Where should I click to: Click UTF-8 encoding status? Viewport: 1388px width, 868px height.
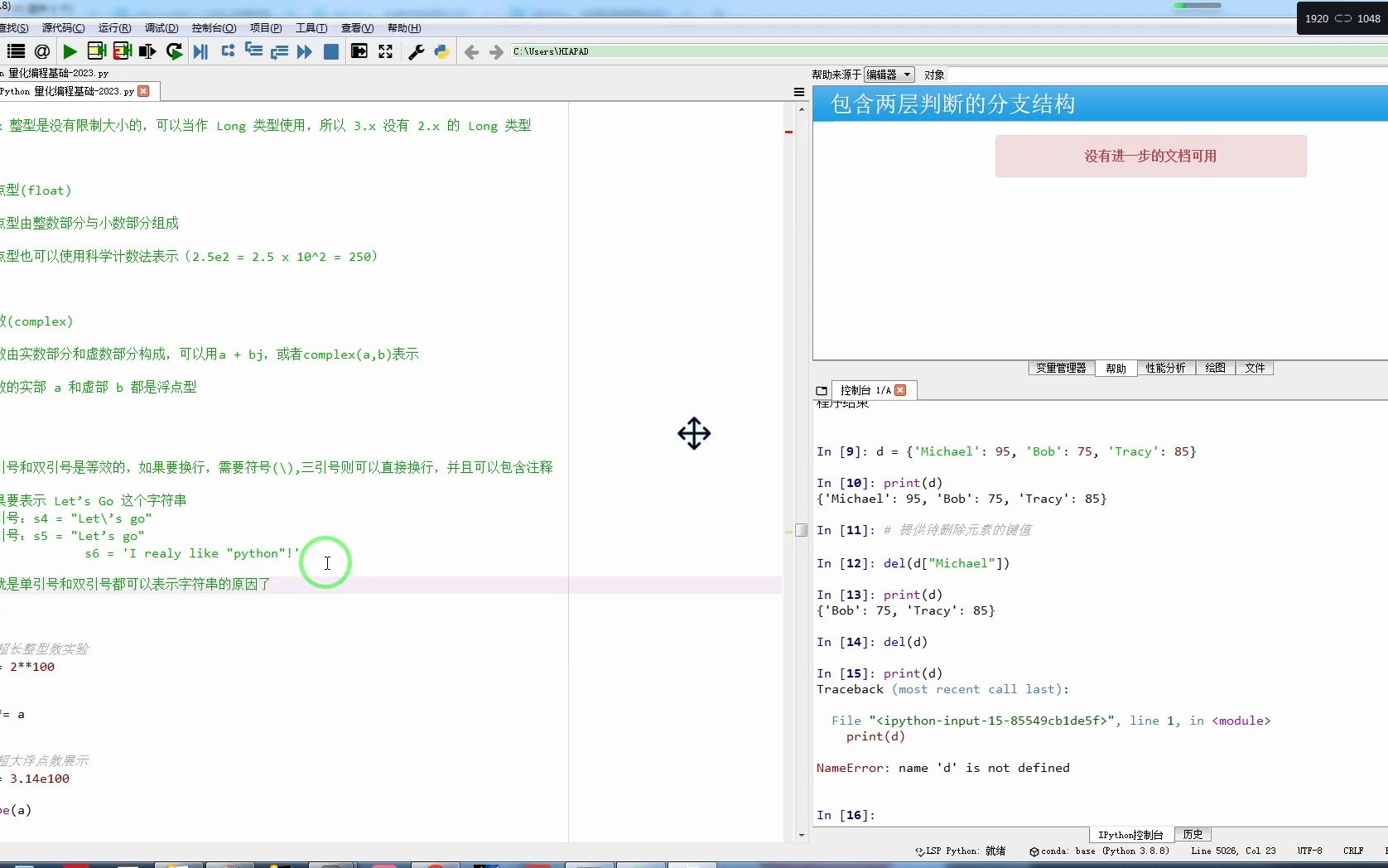pyautogui.click(x=1309, y=851)
